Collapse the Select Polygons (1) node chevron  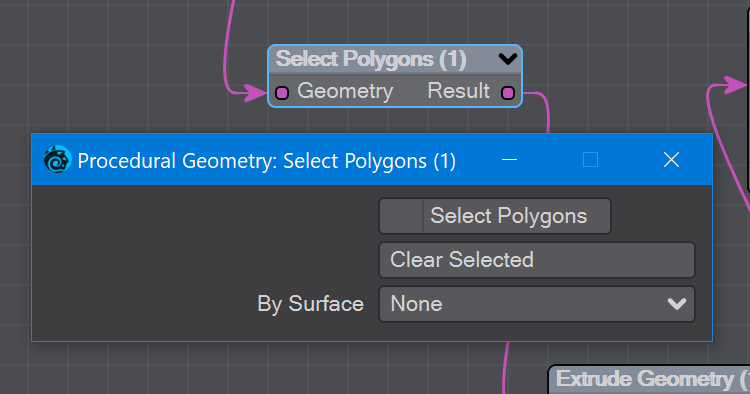click(507, 59)
